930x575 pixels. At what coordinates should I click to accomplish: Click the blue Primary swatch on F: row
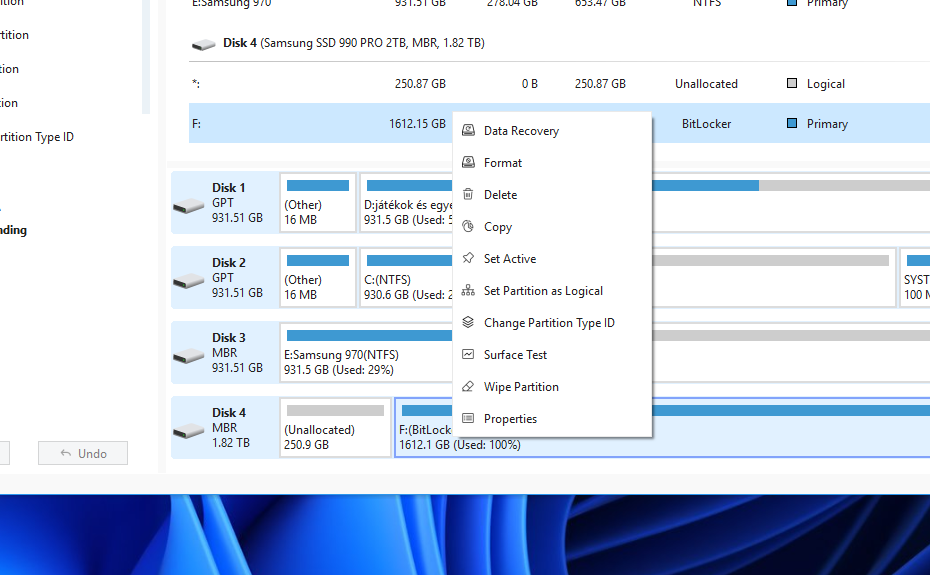coord(792,124)
